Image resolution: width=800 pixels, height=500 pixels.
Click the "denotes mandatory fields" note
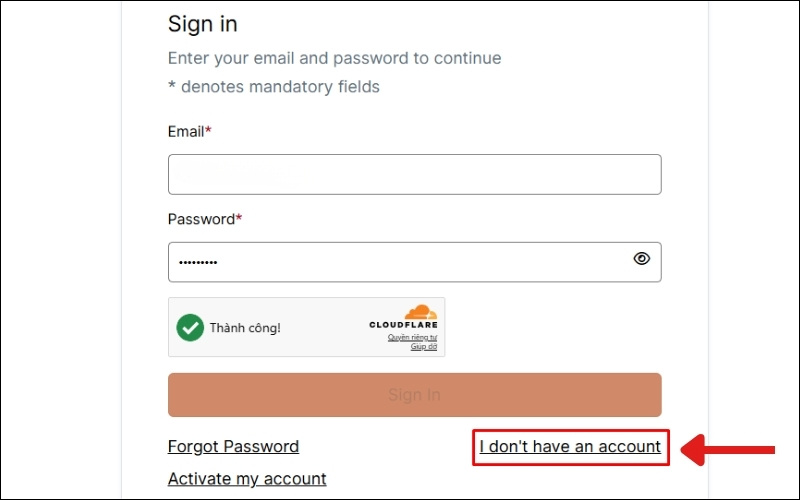pos(278,87)
